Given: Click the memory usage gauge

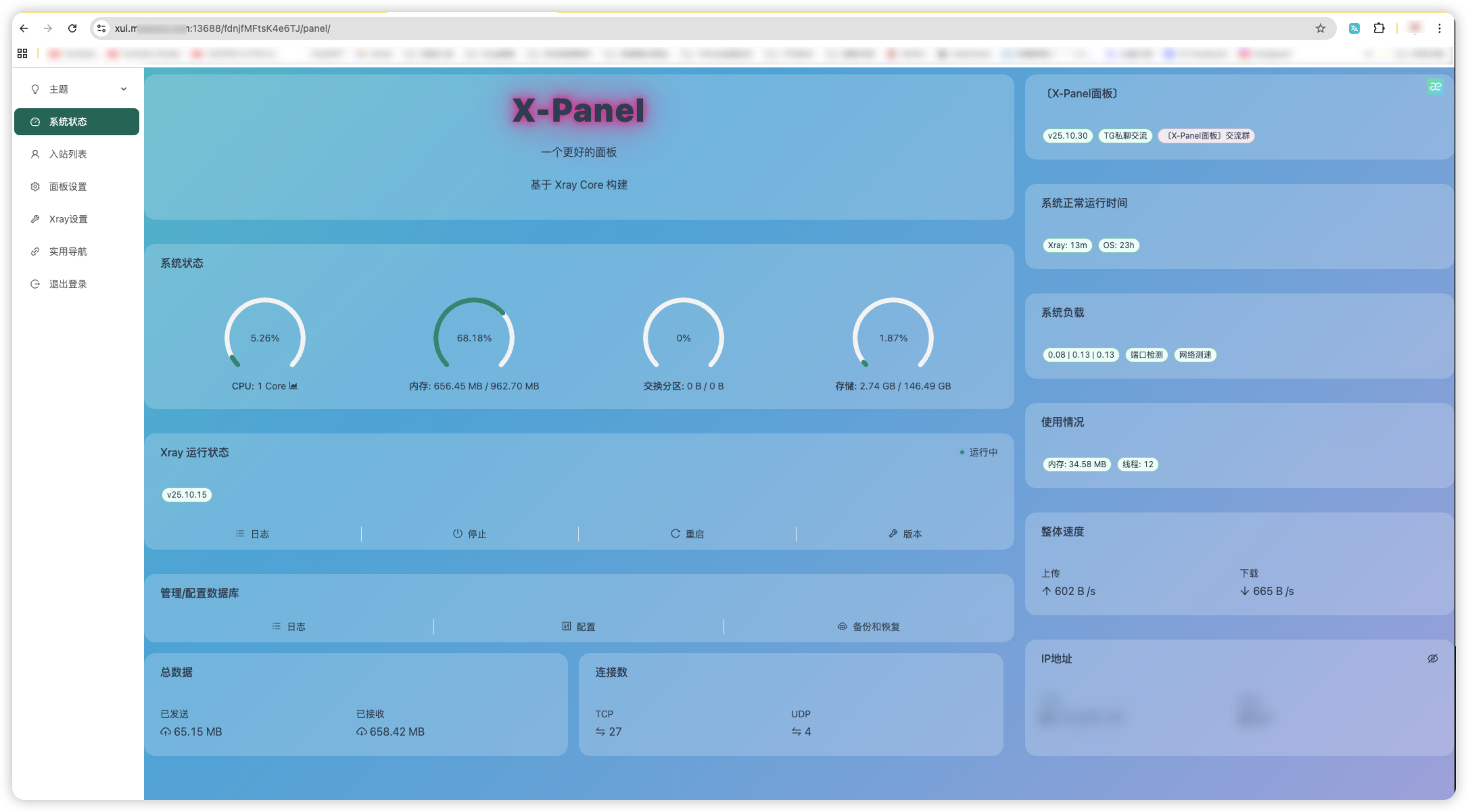Looking at the screenshot, I should [x=474, y=337].
